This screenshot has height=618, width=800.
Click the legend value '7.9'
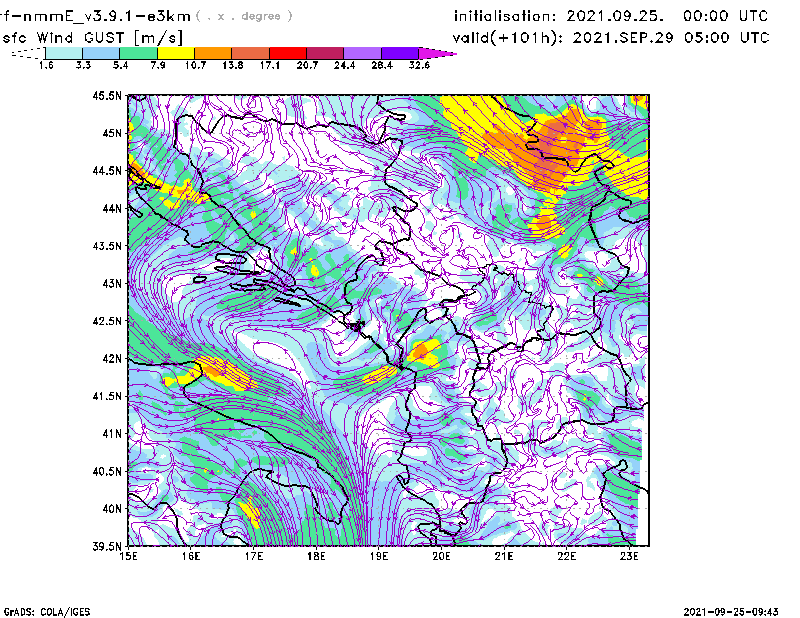158,65
